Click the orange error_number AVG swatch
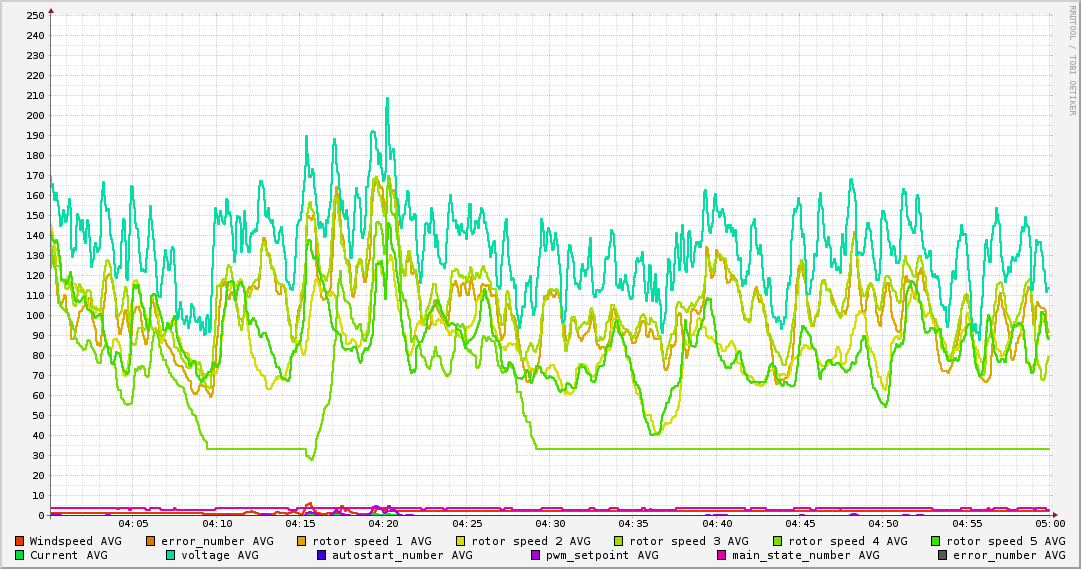Screen dimensions: 1081x569 (x=151, y=541)
